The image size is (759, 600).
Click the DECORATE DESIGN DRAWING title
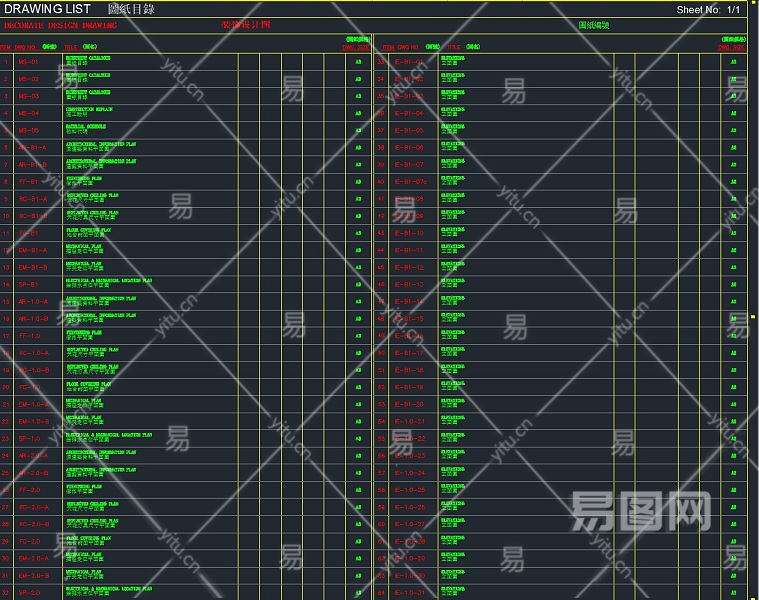(x=61, y=26)
